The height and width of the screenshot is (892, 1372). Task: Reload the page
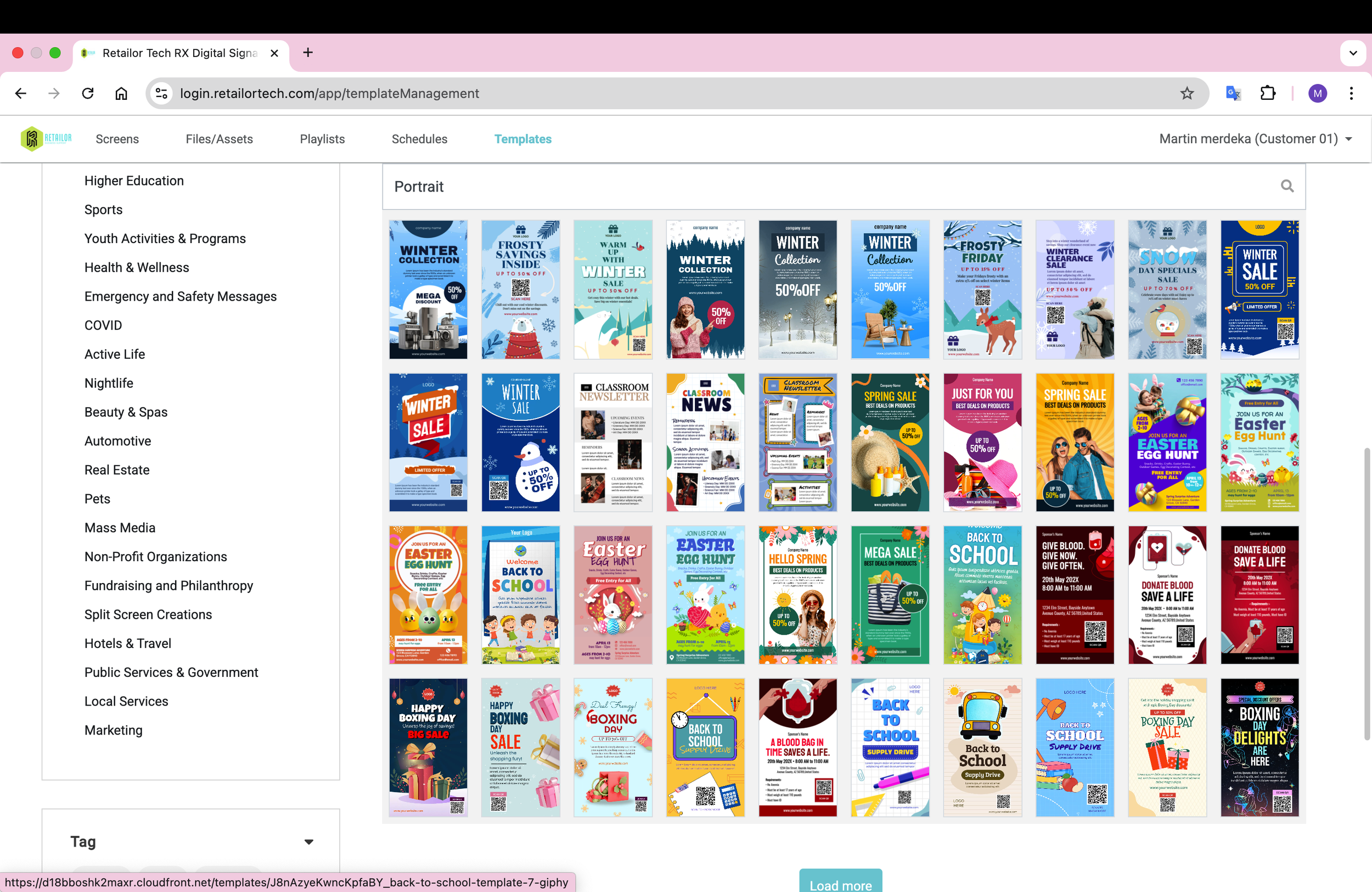point(88,93)
